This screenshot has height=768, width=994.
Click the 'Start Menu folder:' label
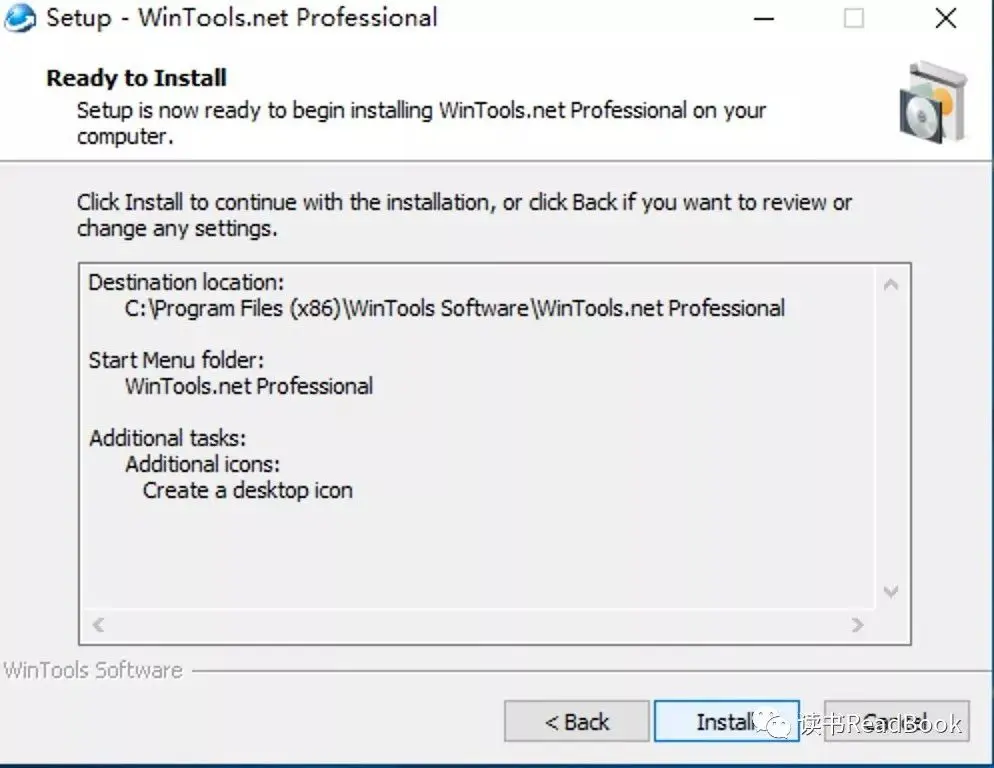point(176,360)
